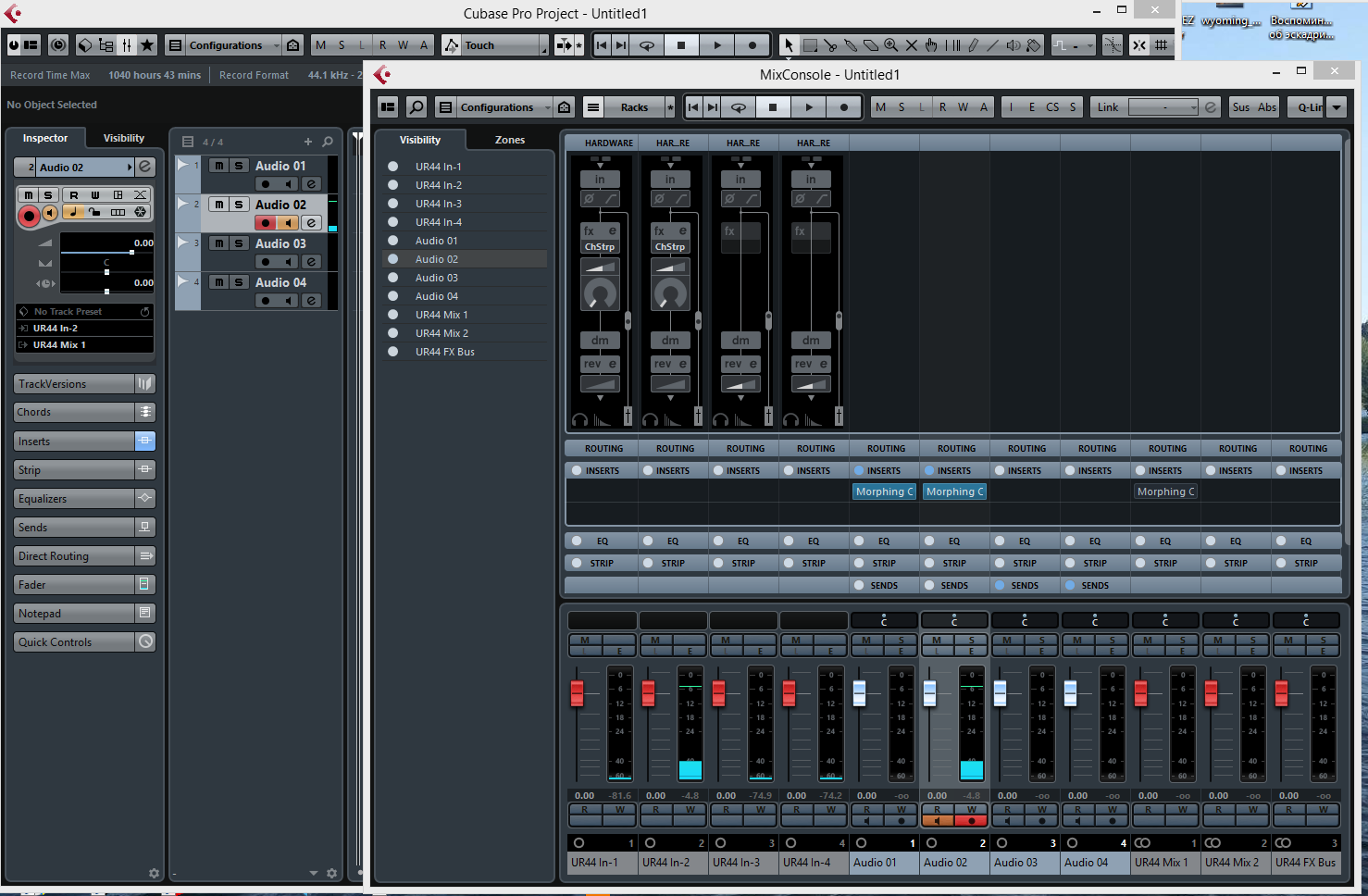Viewport: 1368px width, 896px height.
Task: Click the Freeze snowflake icon in the Inspector
Action: (x=140, y=212)
